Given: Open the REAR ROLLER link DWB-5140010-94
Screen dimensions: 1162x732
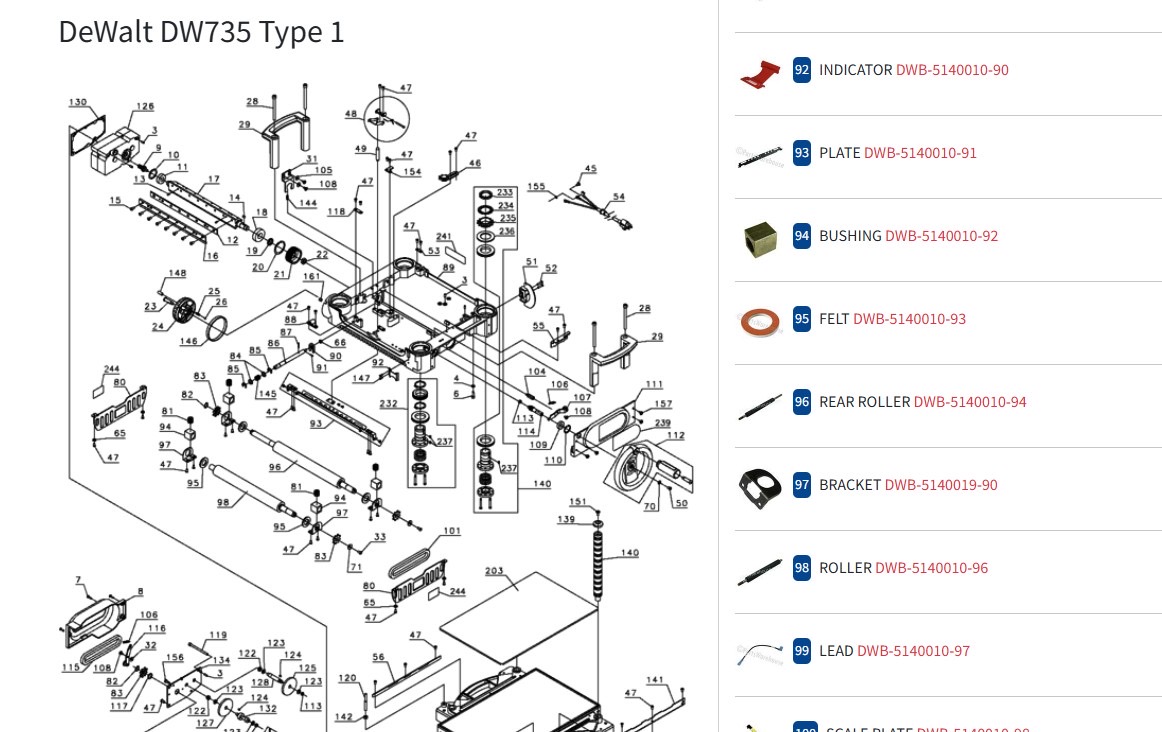Looking at the screenshot, I should pos(970,401).
